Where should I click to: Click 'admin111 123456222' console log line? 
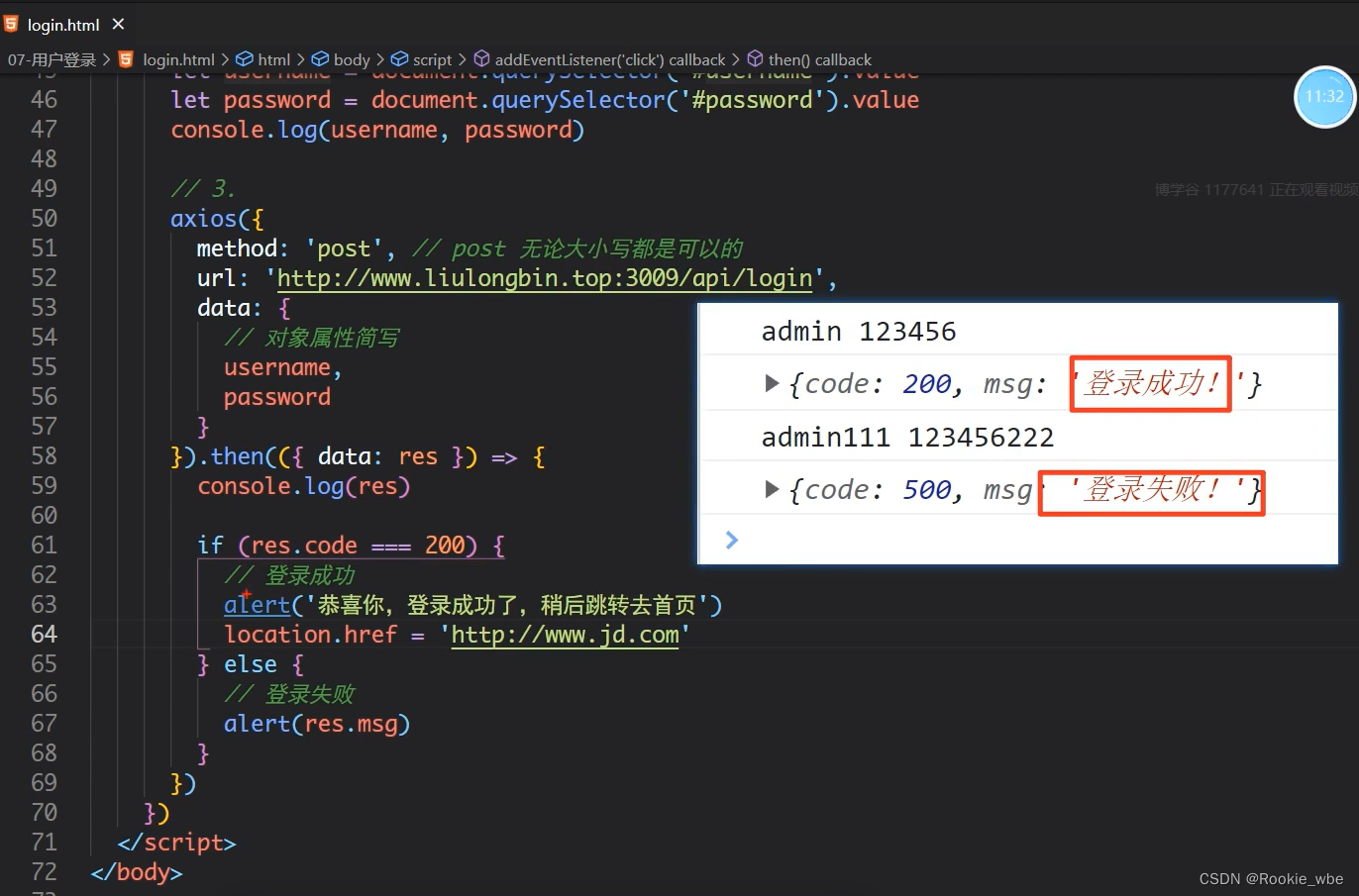(907, 437)
